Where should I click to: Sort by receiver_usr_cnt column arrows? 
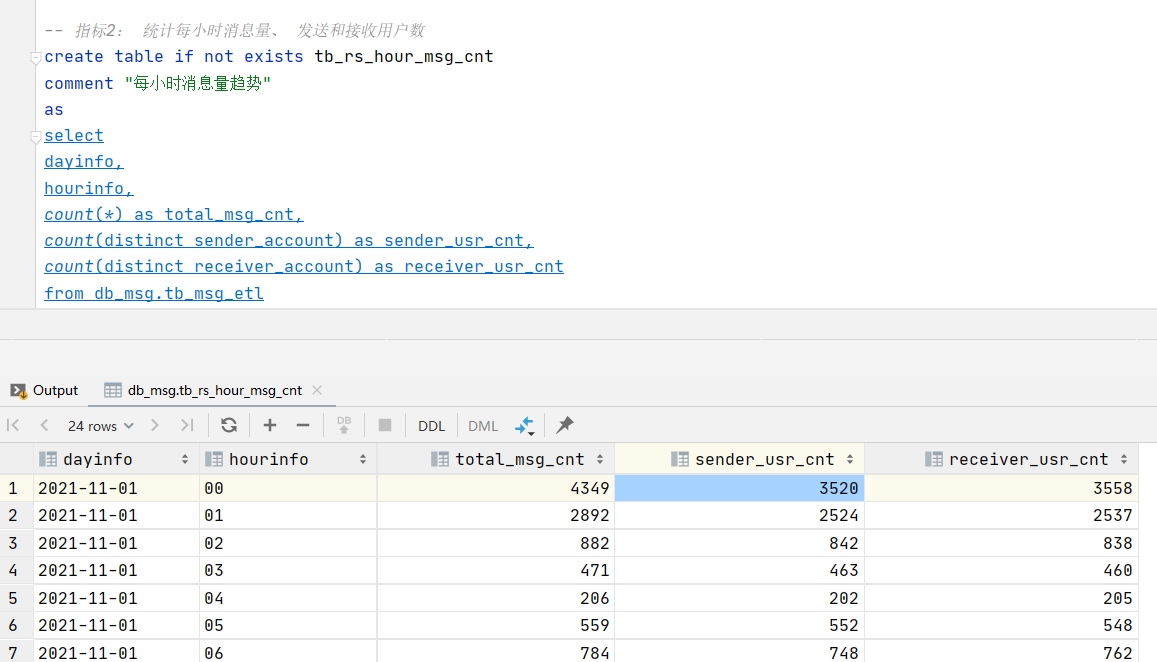1124,459
